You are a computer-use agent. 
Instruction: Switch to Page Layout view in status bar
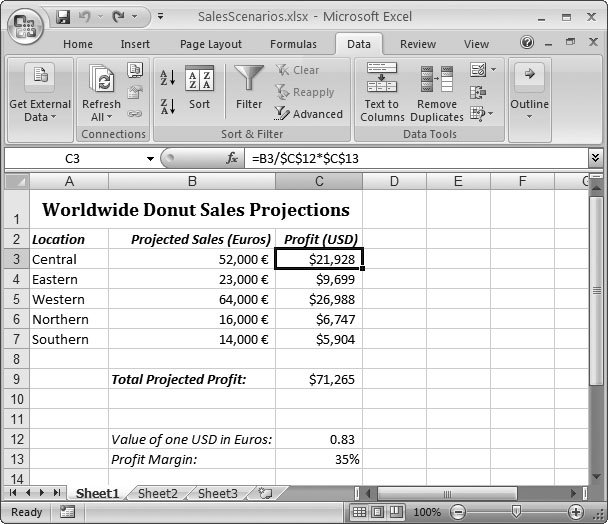pos(379,512)
